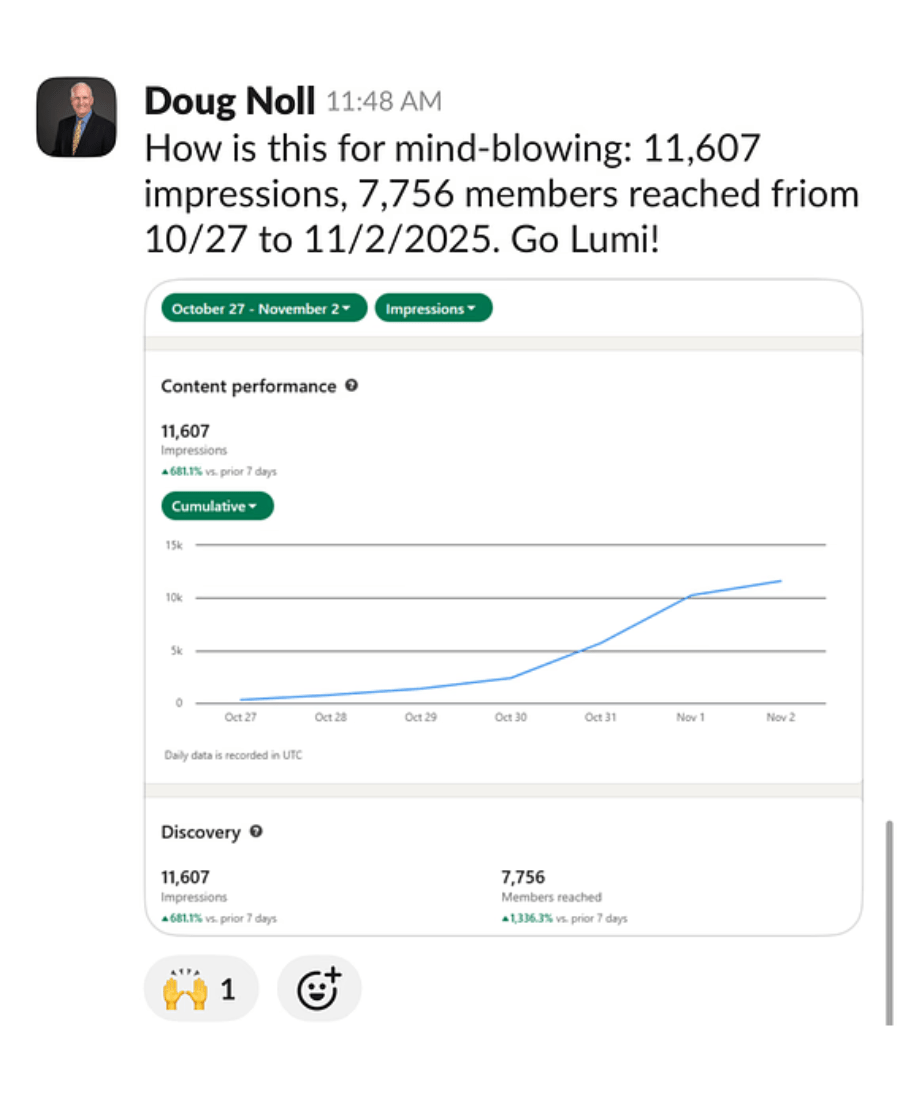
Task: Expand the Cumulative view dropdown
Action: click(x=216, y=506)
